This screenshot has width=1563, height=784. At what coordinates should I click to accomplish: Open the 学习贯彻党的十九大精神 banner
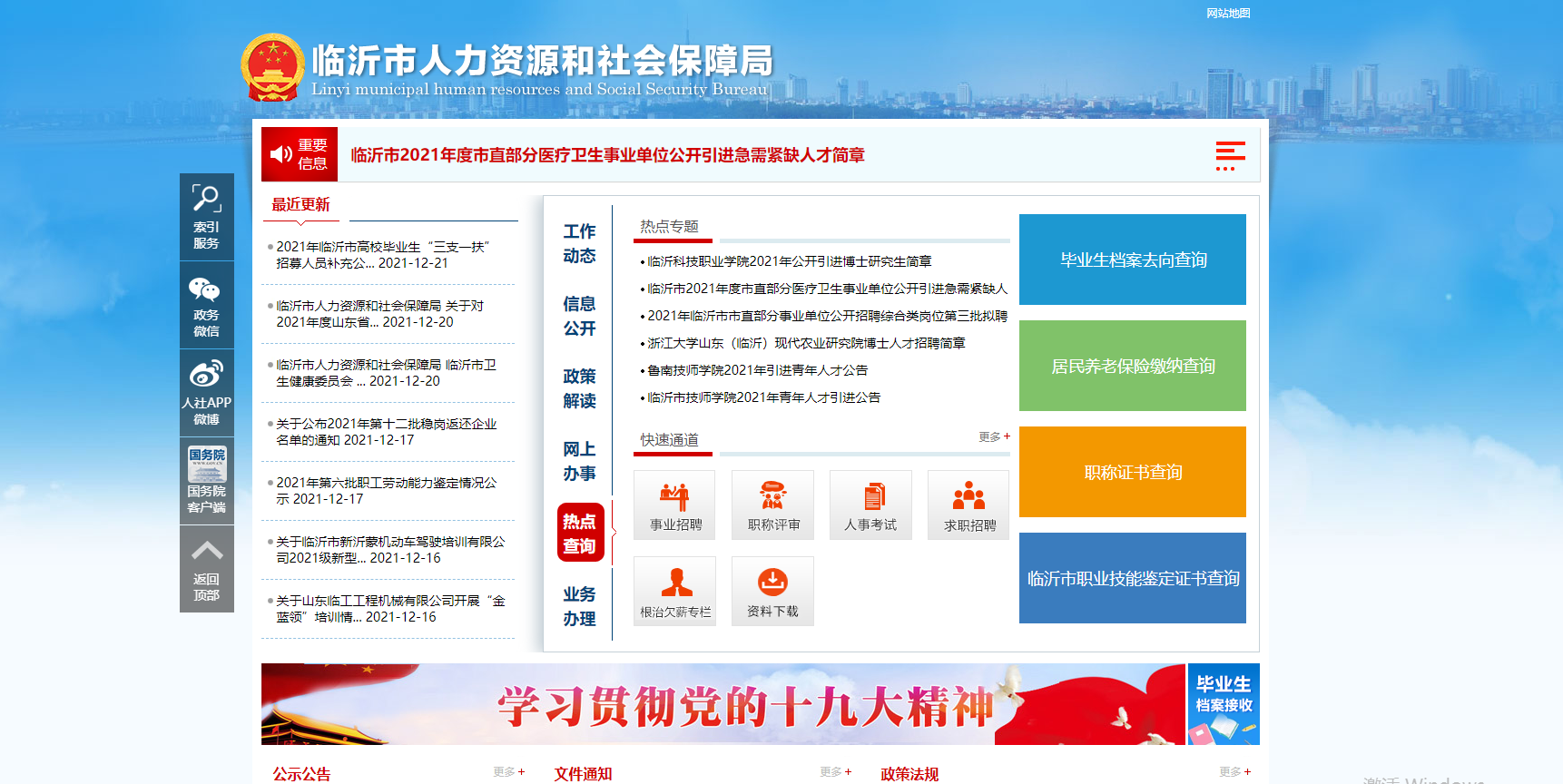pyautogui.click(x=723, y=704)
